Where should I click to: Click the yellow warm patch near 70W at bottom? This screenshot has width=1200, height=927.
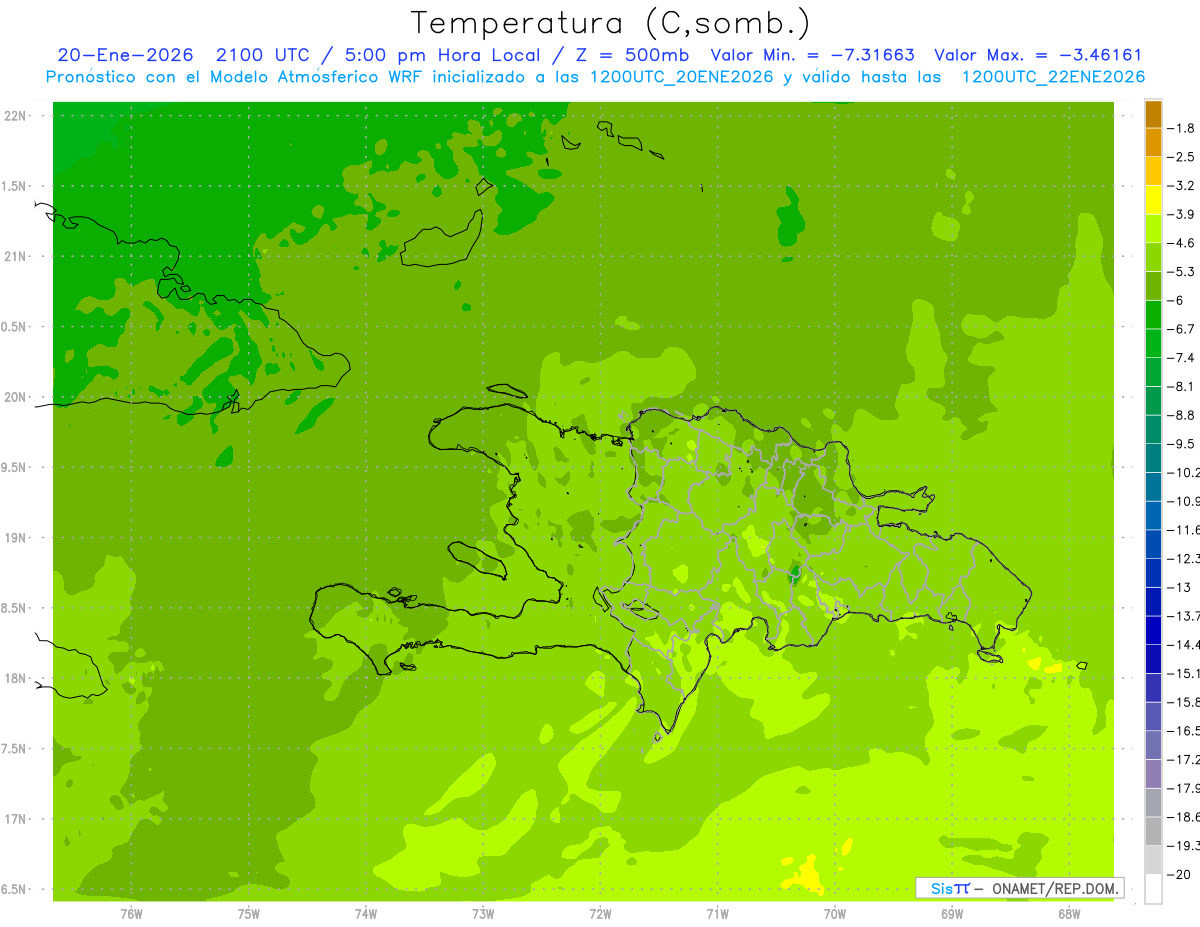[x=803, y=876]
